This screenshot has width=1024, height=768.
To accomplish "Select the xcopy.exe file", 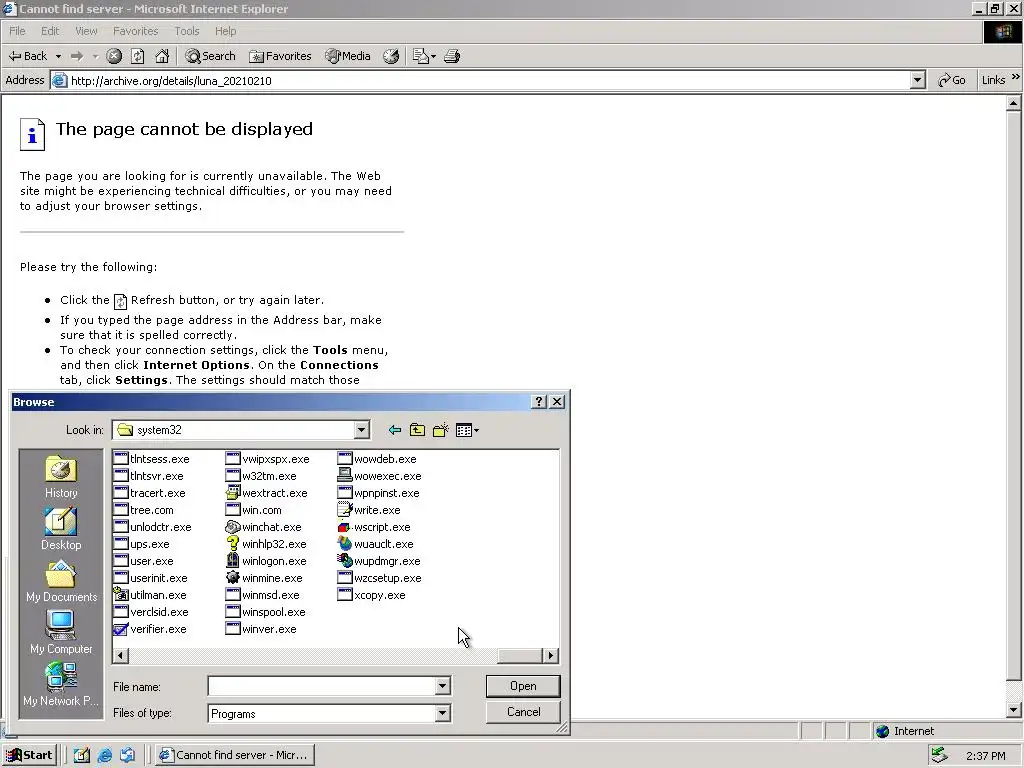I will [372, 595].
